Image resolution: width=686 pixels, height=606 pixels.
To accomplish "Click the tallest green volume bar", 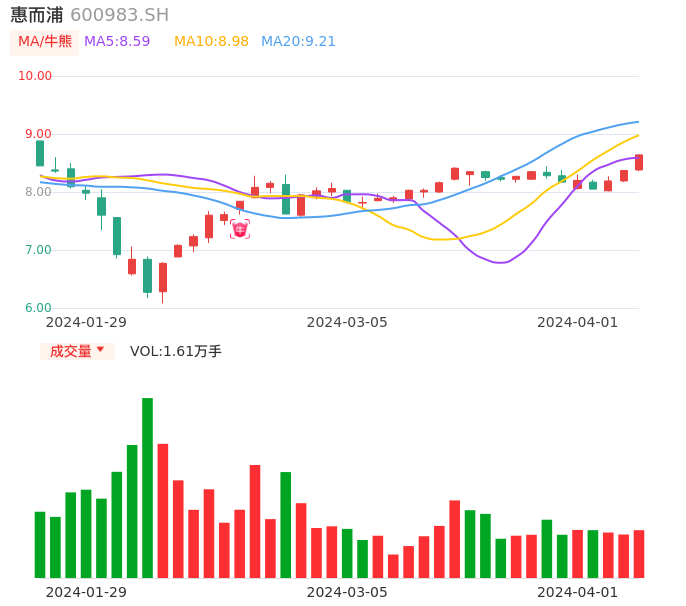I will (x=147, y=487).
